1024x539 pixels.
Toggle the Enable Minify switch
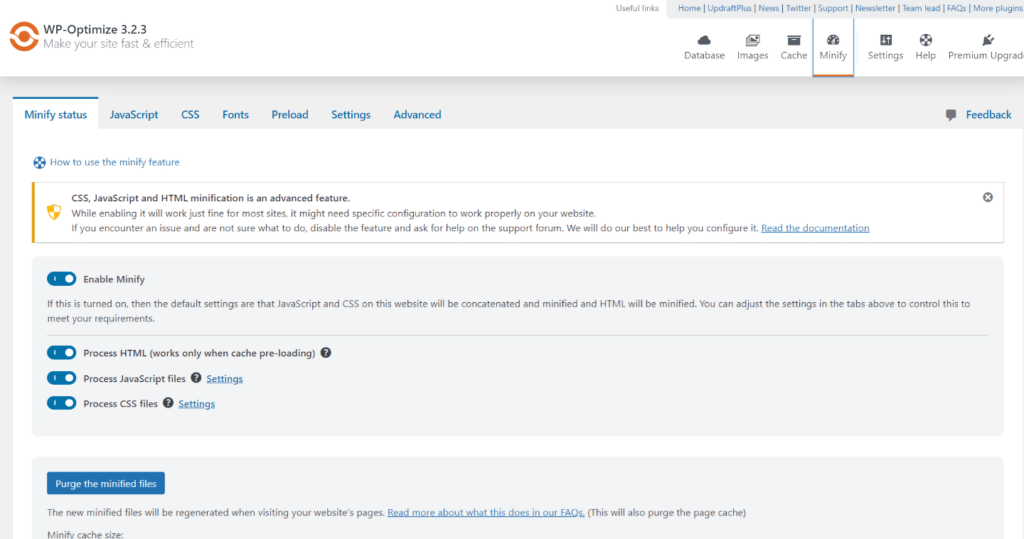62,279
